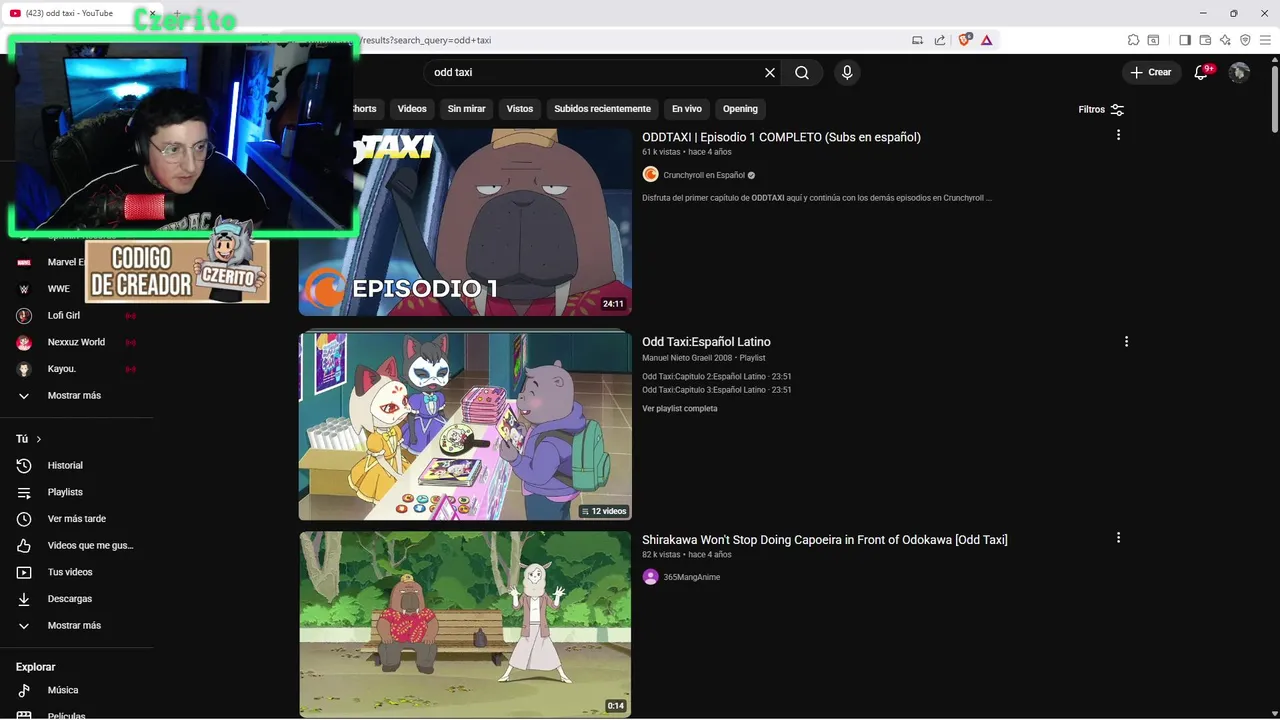Image resolution: width=1280 pixels, height=720 pixels.
Task: Open the browser hamburger menu
Action: (x=1265, y=40)
